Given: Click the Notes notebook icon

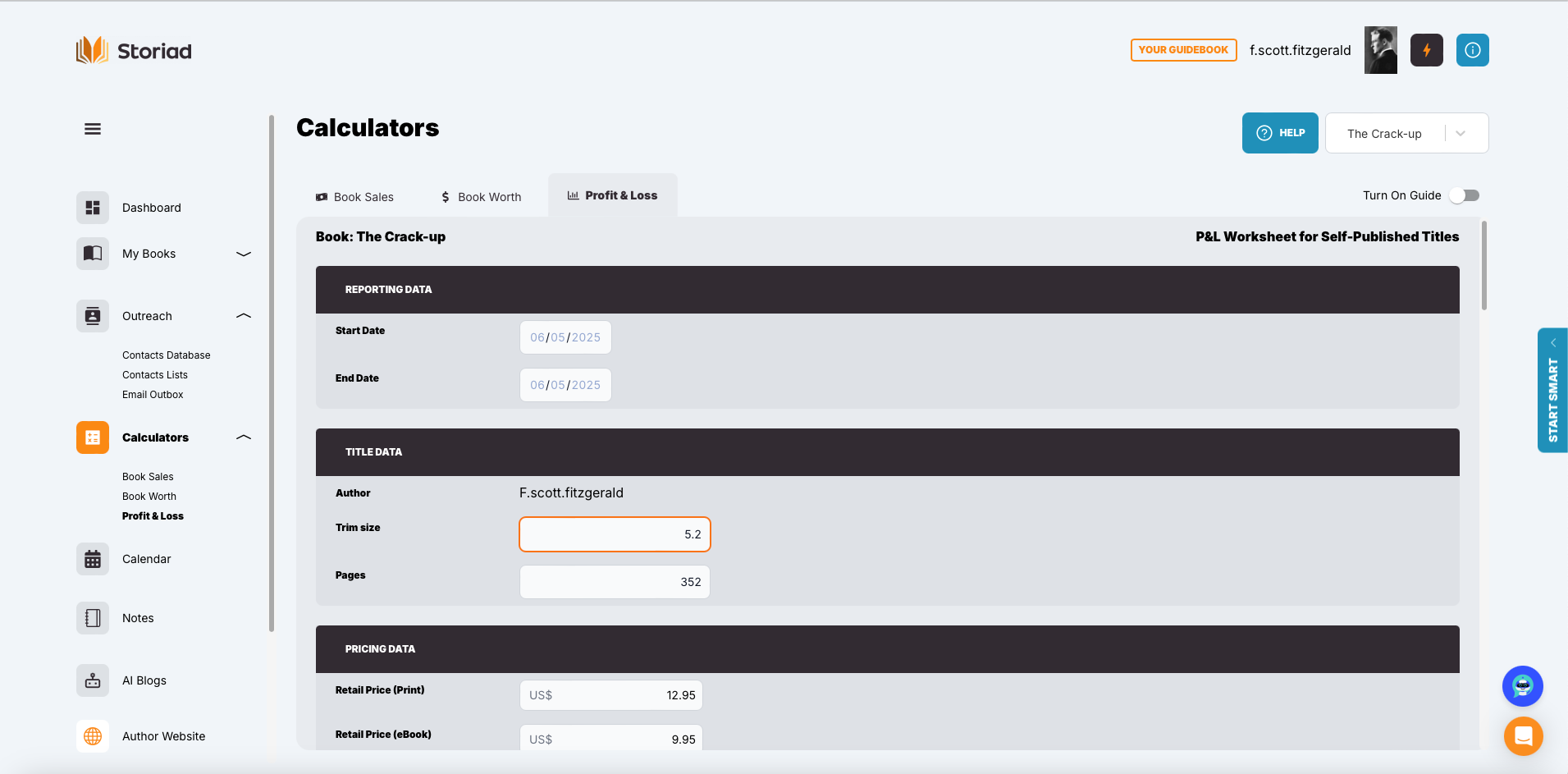Looking at the screenshot, I should pyautogui.click(x=93, y=618).
